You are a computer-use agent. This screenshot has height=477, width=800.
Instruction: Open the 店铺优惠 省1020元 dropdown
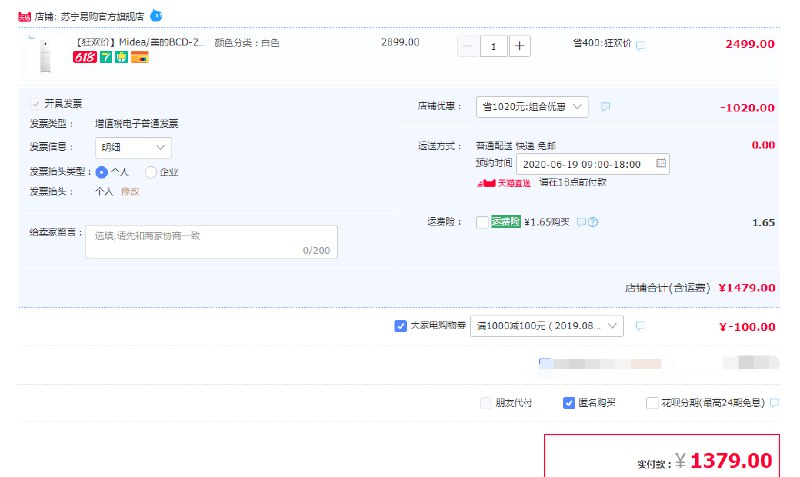click(x=532, y=107)
